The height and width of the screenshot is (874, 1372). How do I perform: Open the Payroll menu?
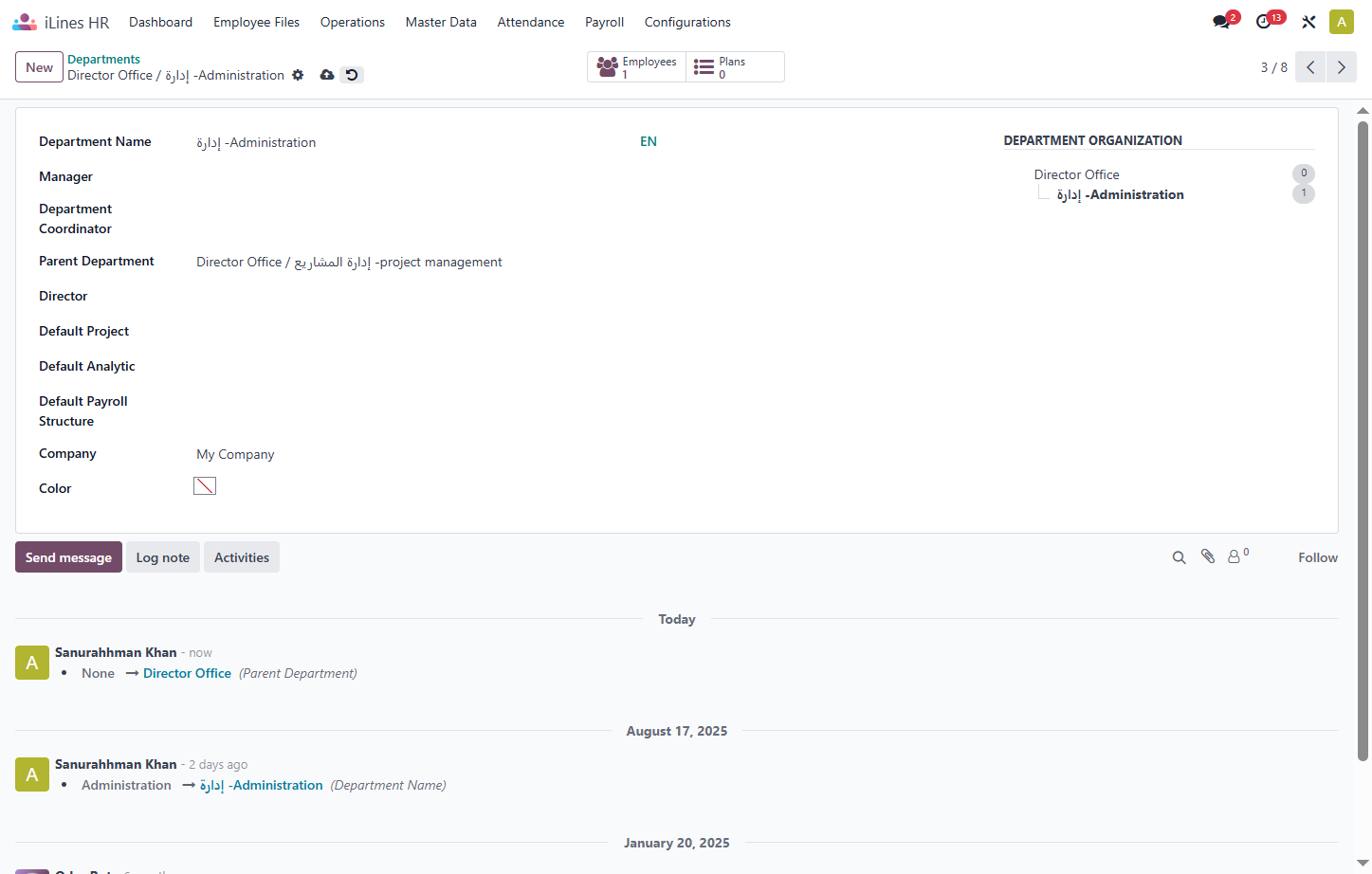click(604, 22)
